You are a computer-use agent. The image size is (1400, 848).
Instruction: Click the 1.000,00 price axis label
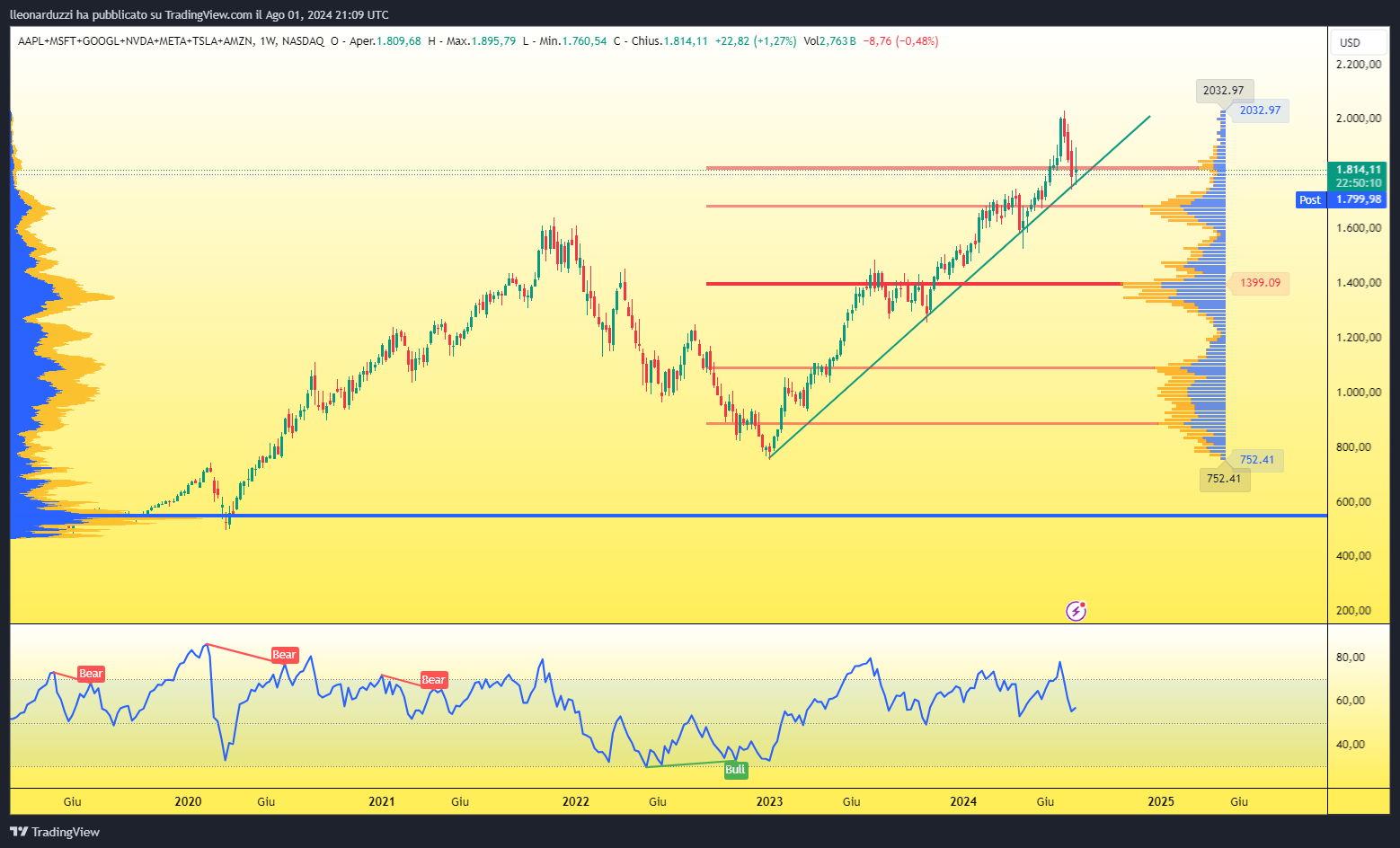coord(1358,393)
